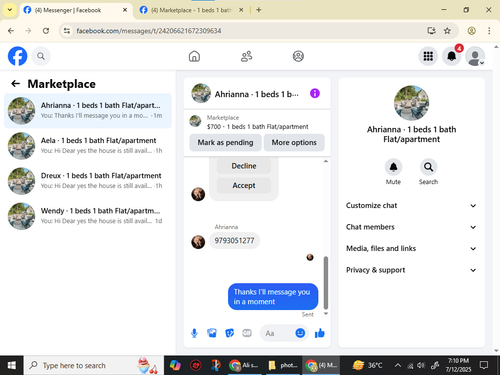Click Mark as pending button
Screen dimensions: 500x375
[x=225, y=143]
